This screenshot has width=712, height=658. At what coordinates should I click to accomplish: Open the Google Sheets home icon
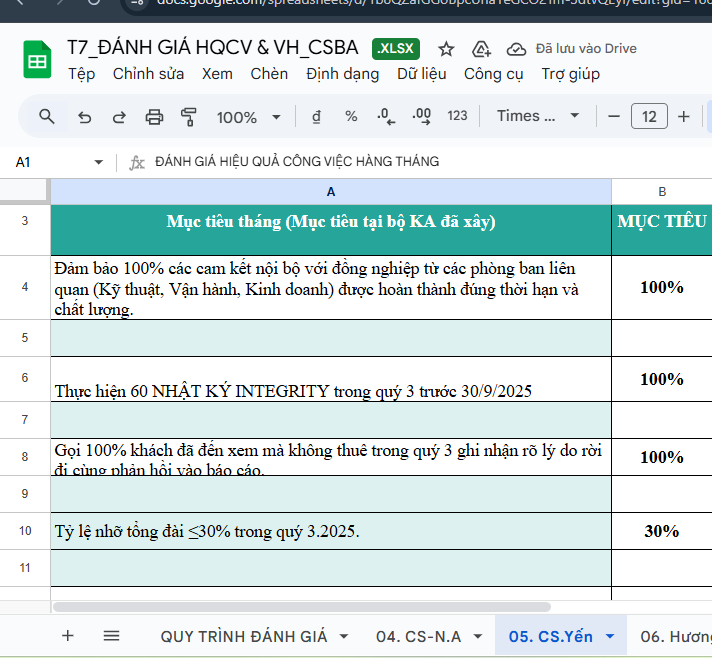pyautogui.click(x=37, y=61)
